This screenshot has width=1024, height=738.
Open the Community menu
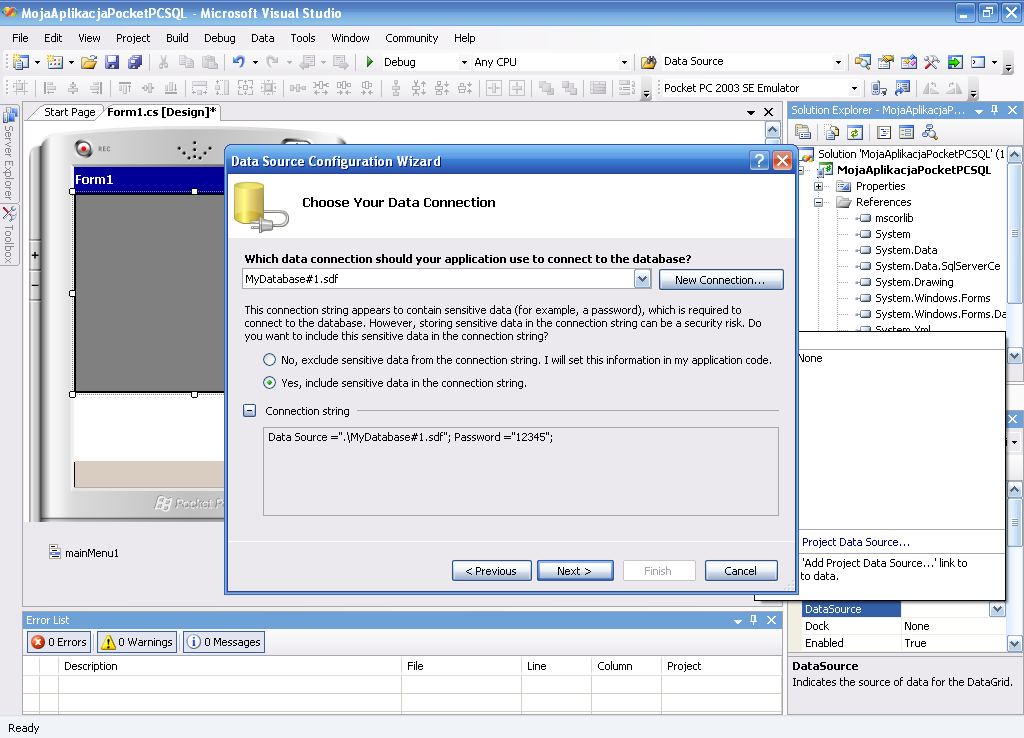click(x=411, y=38)
